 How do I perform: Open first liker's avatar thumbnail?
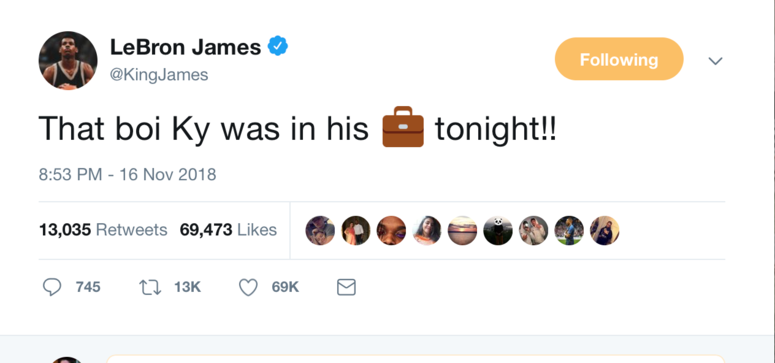click(320, 230)
